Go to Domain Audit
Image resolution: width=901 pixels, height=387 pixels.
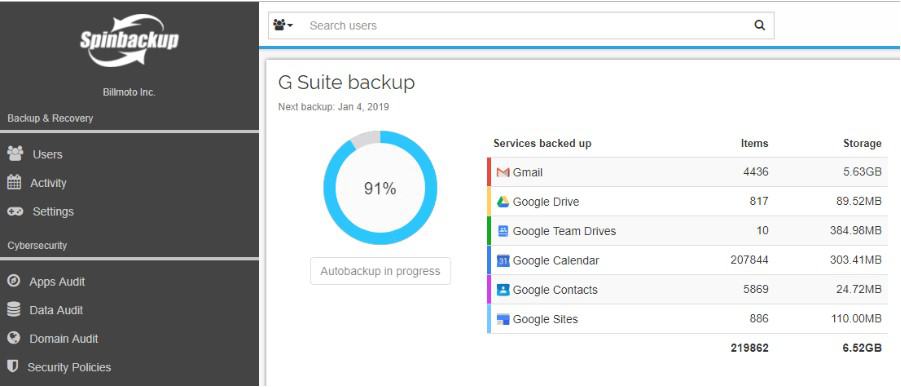tap(64, 339)
